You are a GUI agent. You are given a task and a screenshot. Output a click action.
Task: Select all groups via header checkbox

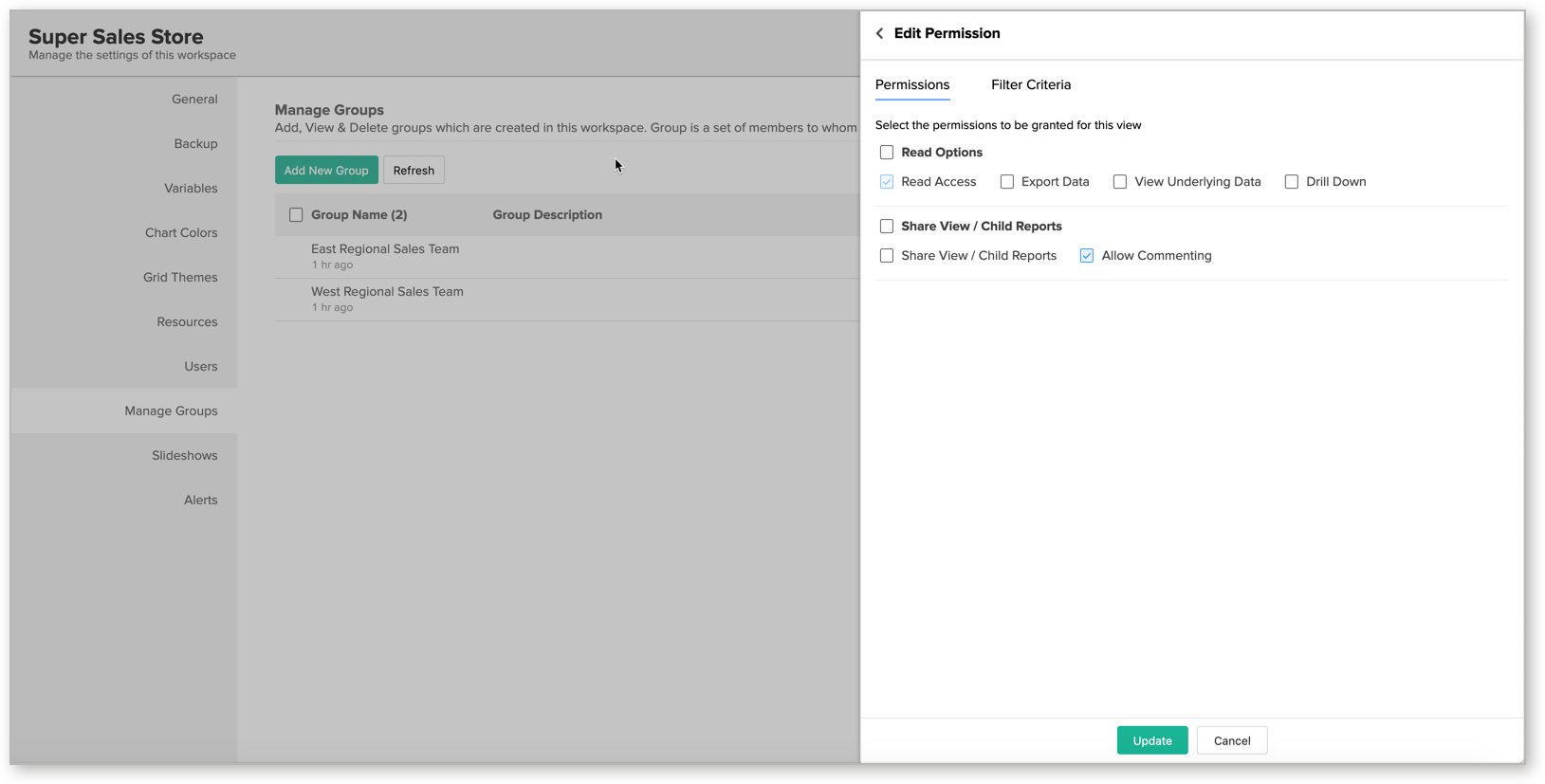(x=296, y=215)
